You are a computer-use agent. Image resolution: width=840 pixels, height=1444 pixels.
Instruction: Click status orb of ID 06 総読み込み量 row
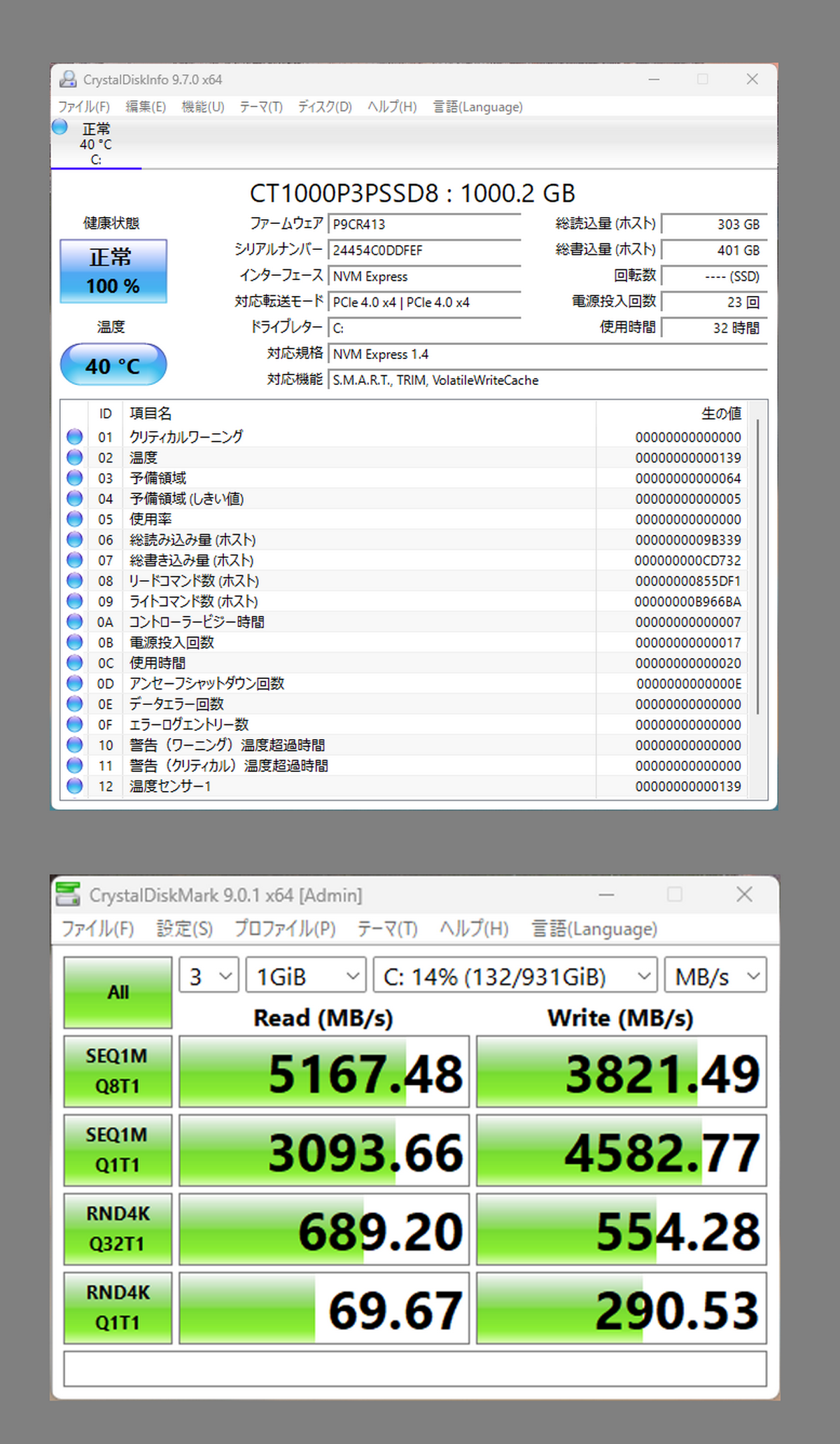(75, 540)
